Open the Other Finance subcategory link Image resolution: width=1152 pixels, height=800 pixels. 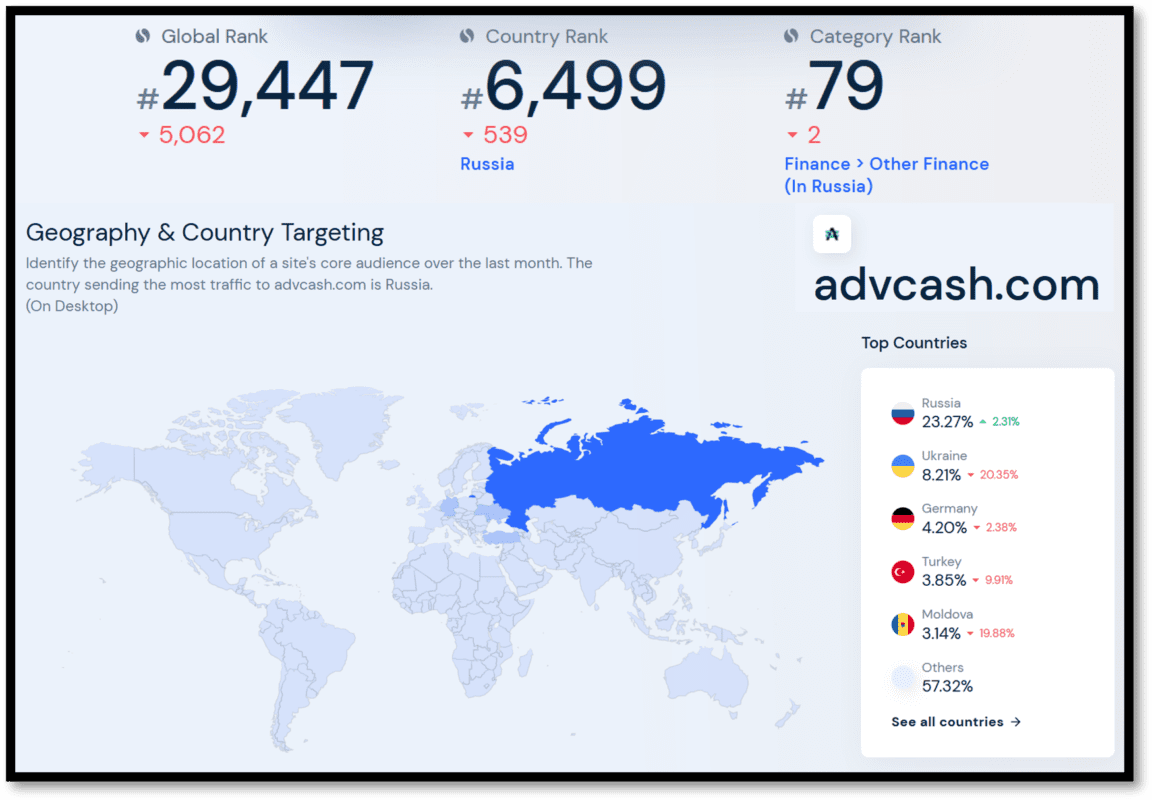929,164
